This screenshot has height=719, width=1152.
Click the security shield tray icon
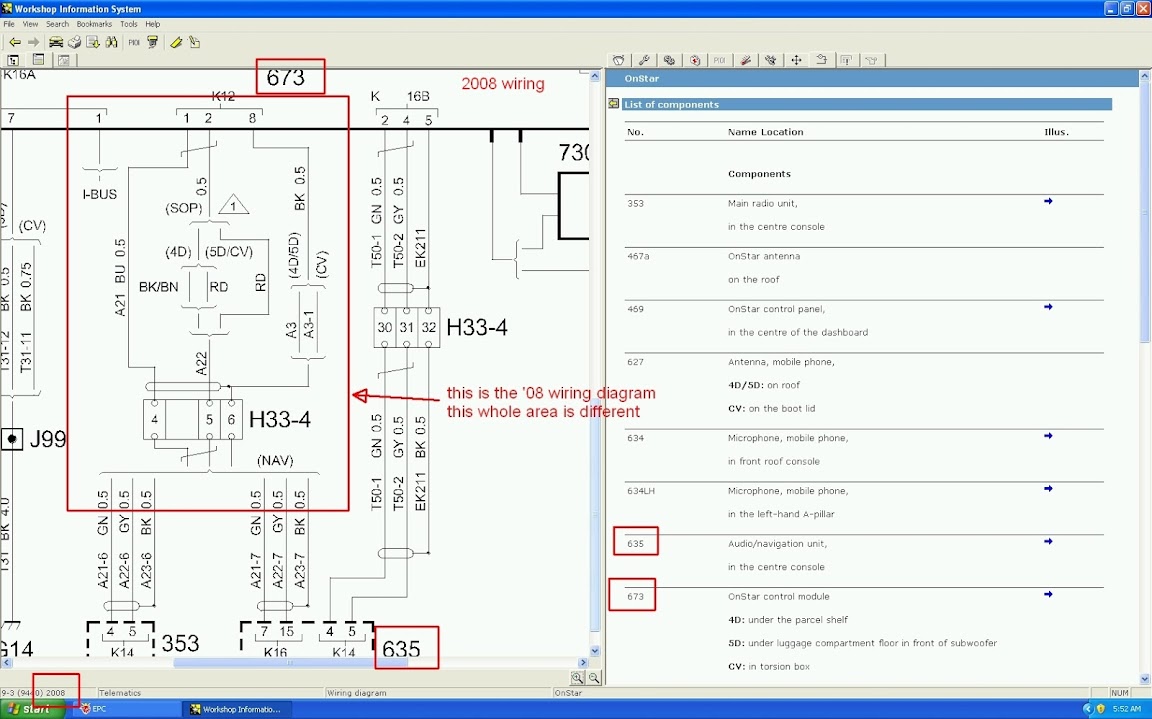click(x=1101, y=709)
